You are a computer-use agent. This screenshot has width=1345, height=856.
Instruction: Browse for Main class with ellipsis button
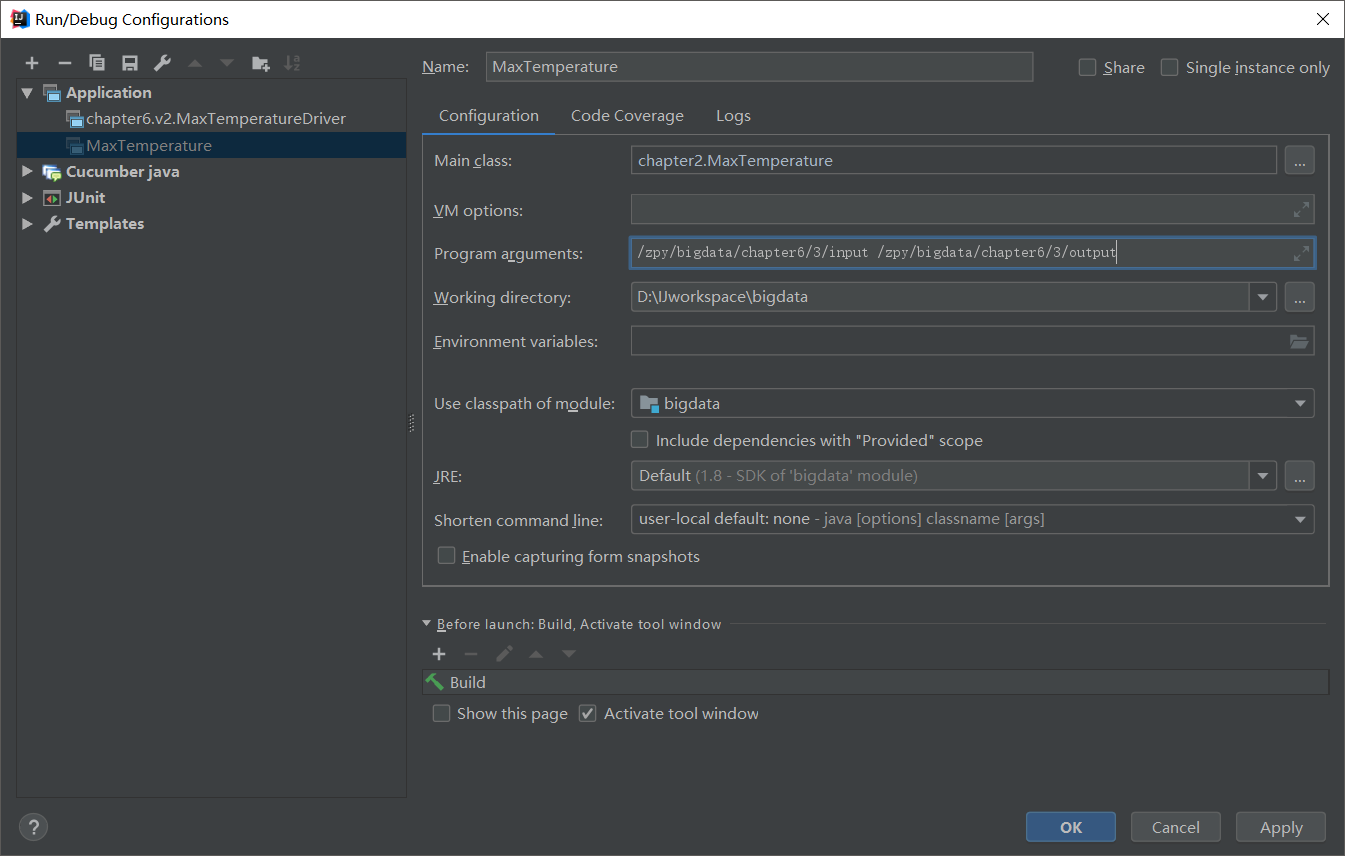[1299, 160]
